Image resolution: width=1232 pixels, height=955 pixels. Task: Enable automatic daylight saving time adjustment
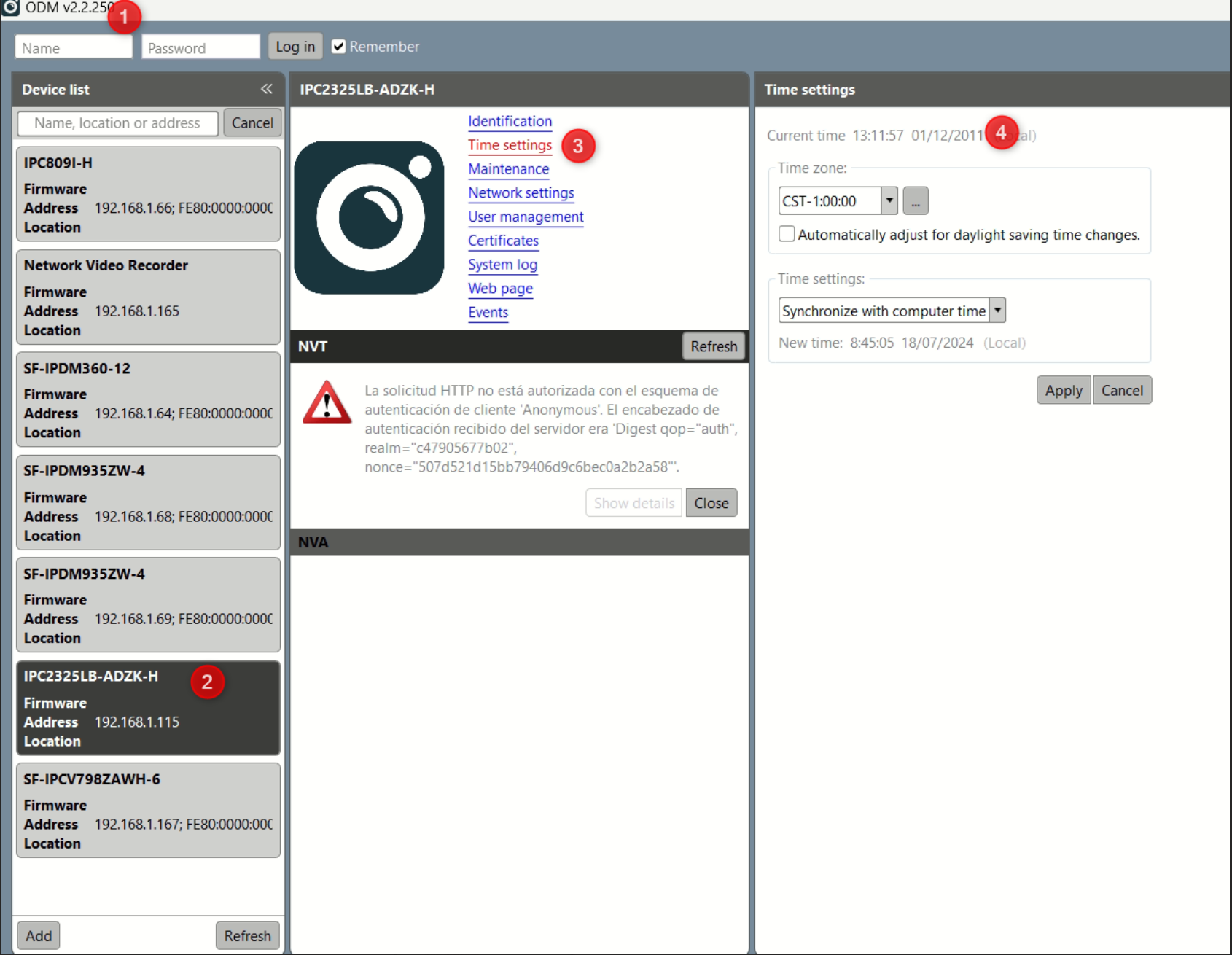point(787,234)
